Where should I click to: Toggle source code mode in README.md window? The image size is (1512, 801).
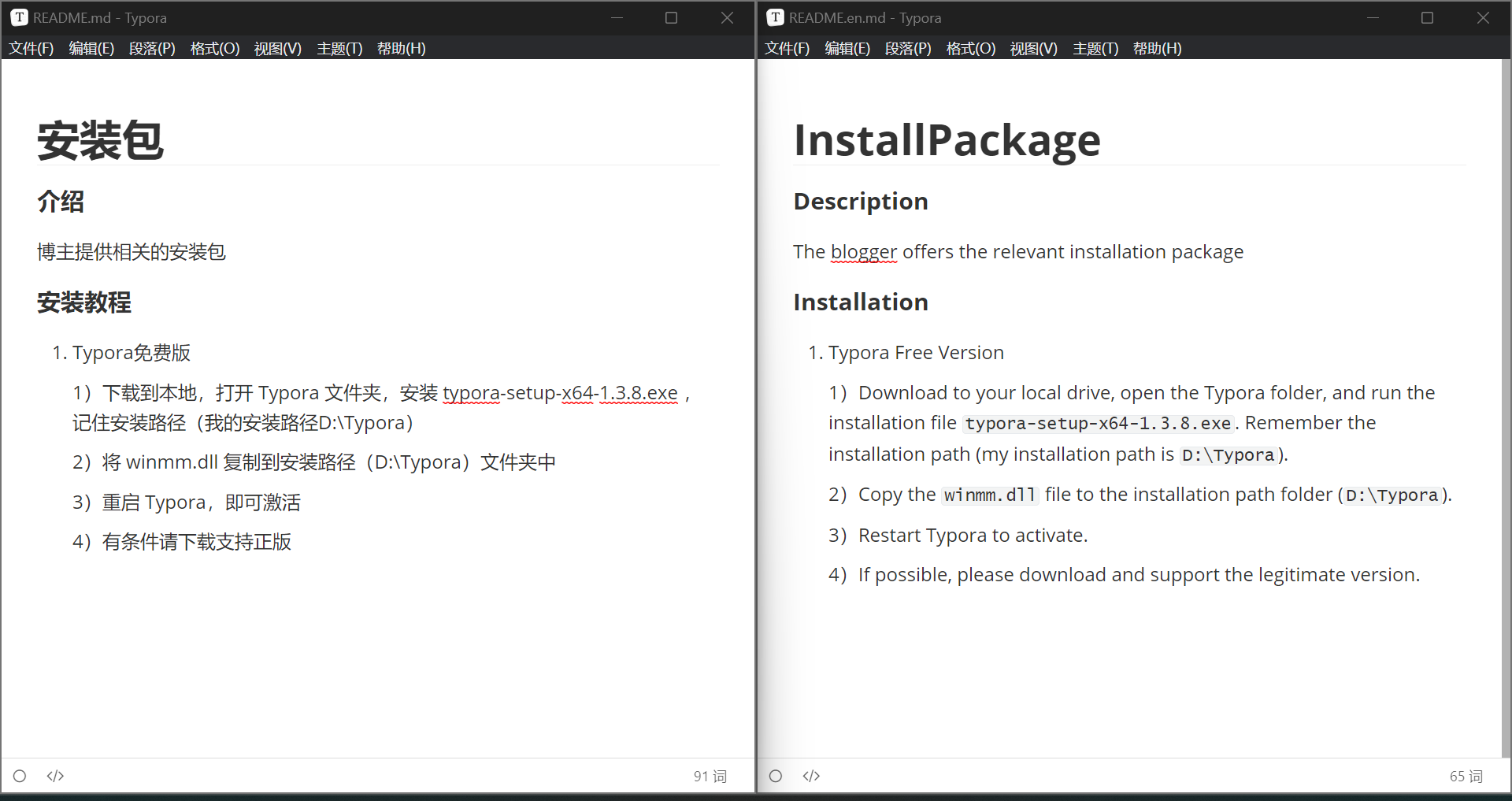pos(55,776)
